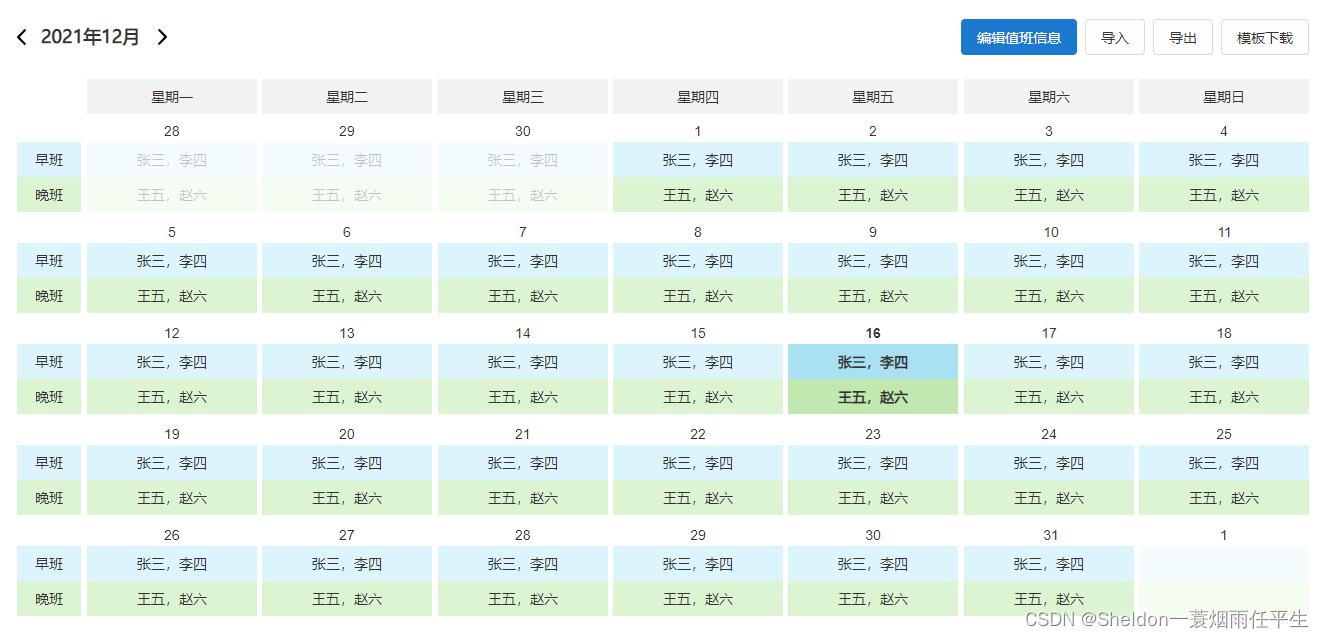
Task: Click the 导入 import button
Action: [1114, 37]
